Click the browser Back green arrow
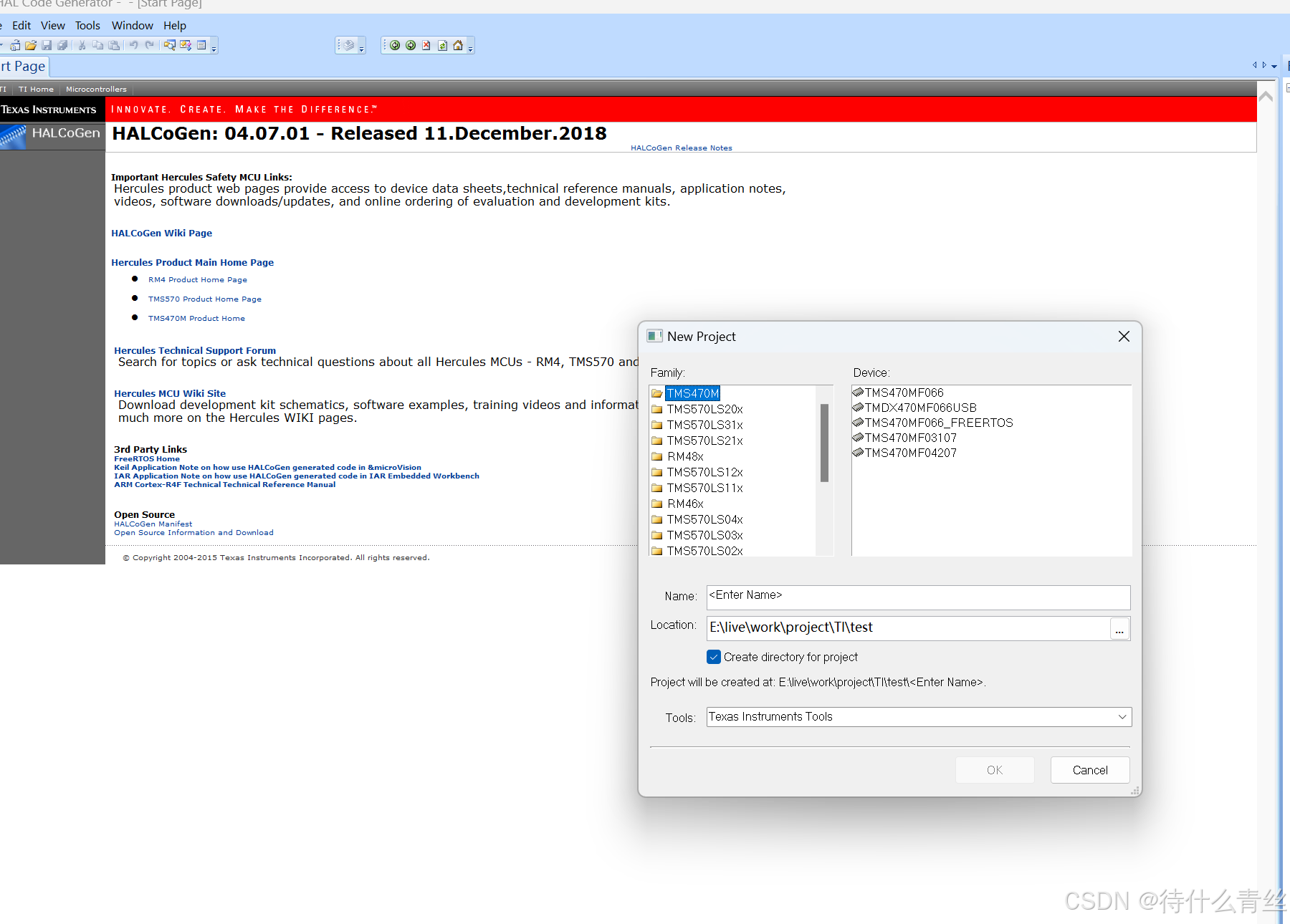The image size is (1290, 924). coord(395,45)
